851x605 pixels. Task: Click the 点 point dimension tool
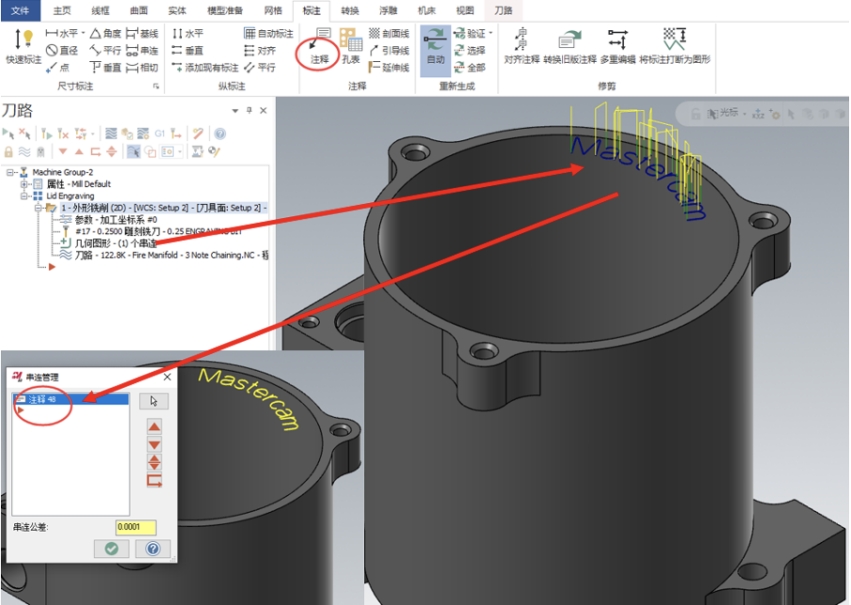click(x=58, y=67)
